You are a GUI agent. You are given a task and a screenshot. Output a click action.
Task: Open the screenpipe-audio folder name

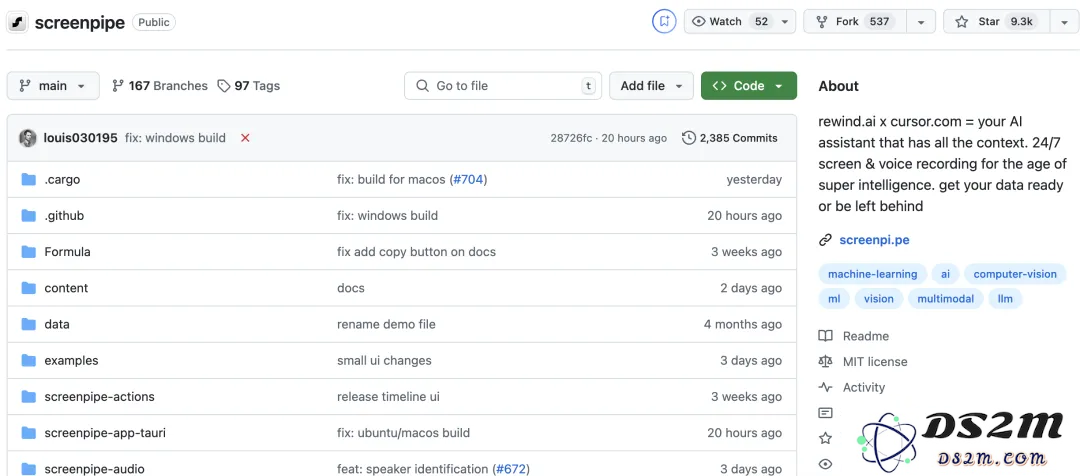[94, 469]
